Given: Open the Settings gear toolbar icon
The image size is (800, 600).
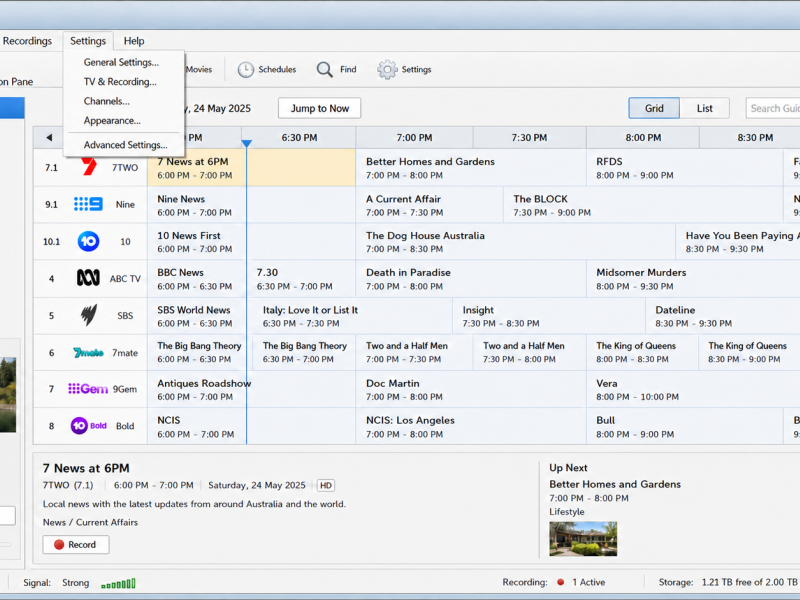Looking at the screenshot, I should tap(387, 69).
